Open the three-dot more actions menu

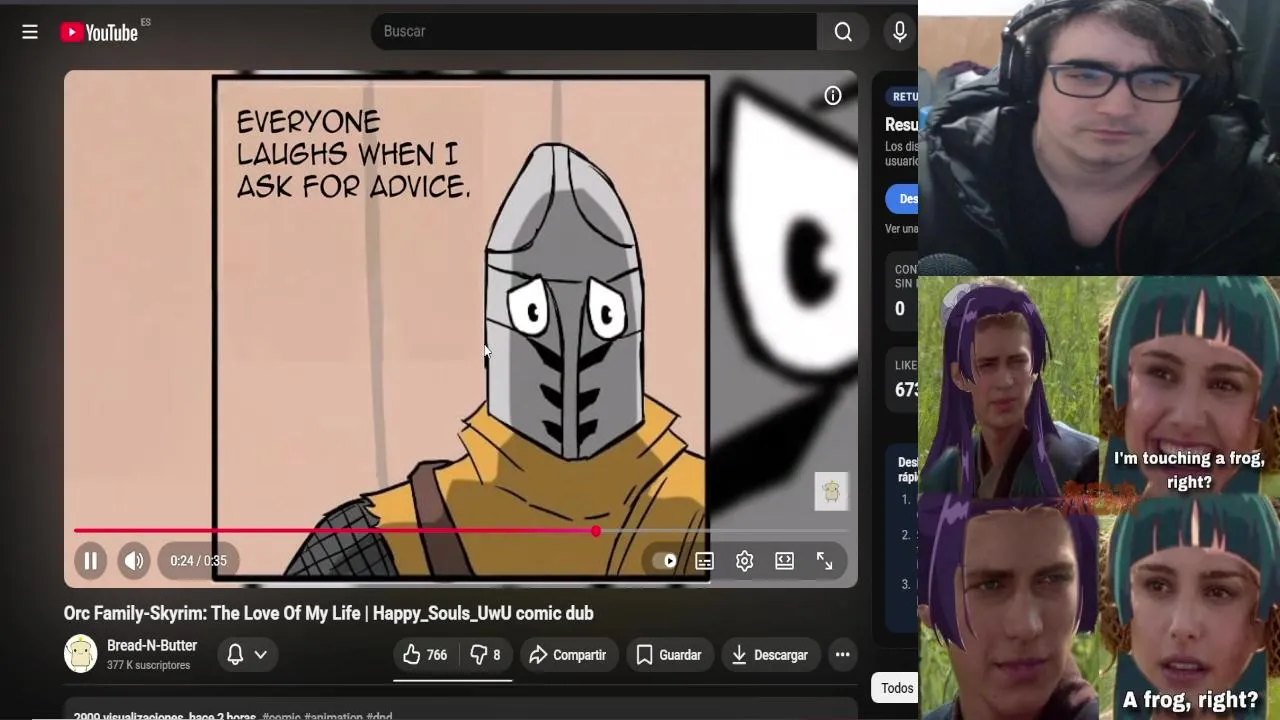pyautogui.click(x=843, y=655)
